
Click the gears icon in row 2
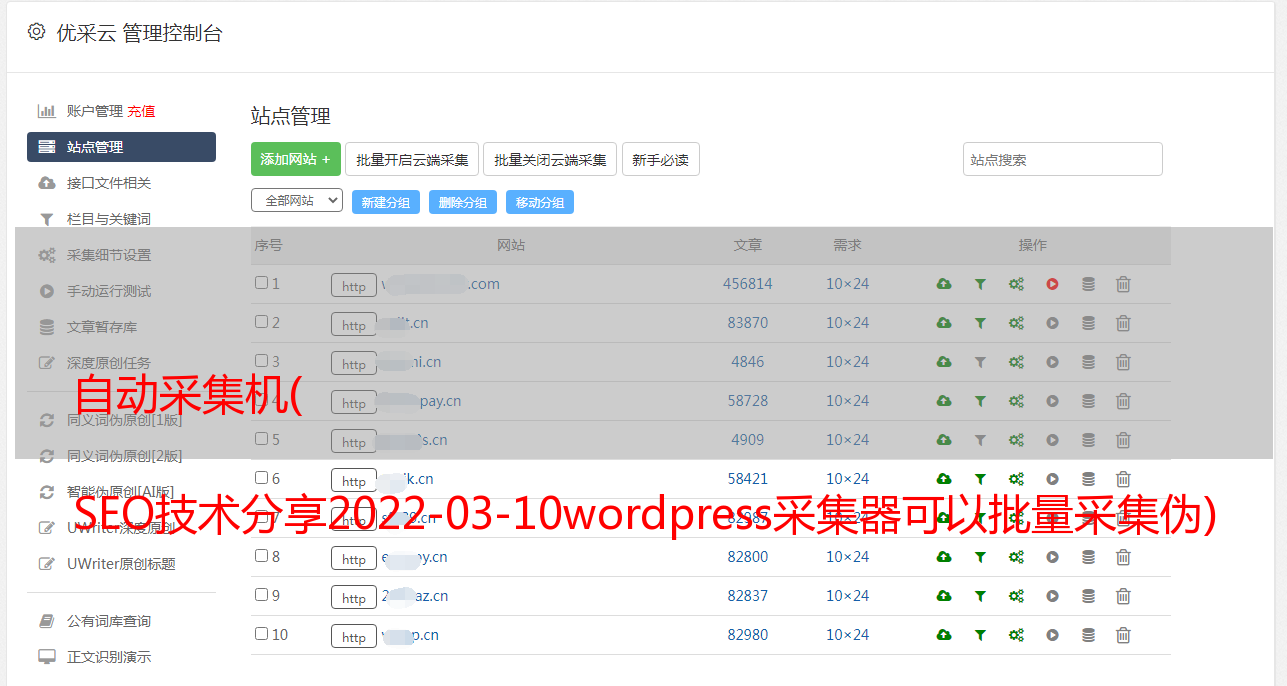pyautogui.click(x=1016, y=323)
